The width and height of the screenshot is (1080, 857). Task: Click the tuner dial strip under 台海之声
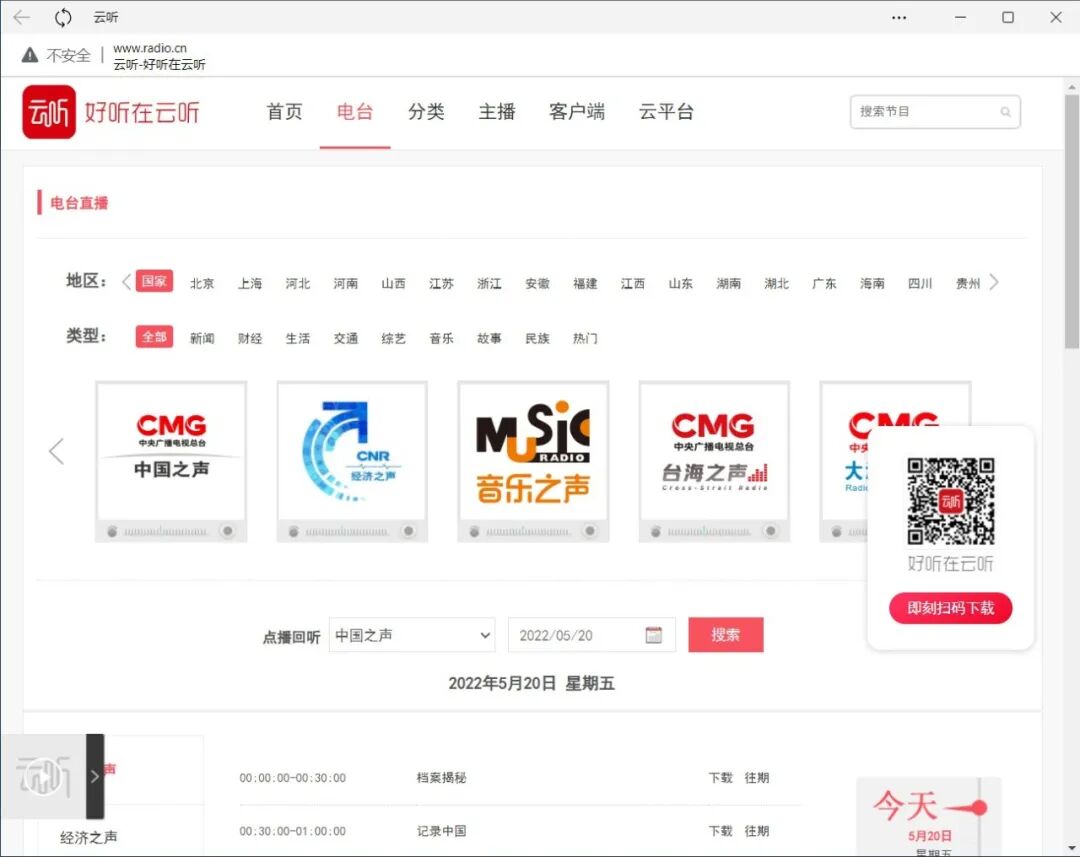pos(709,532)
